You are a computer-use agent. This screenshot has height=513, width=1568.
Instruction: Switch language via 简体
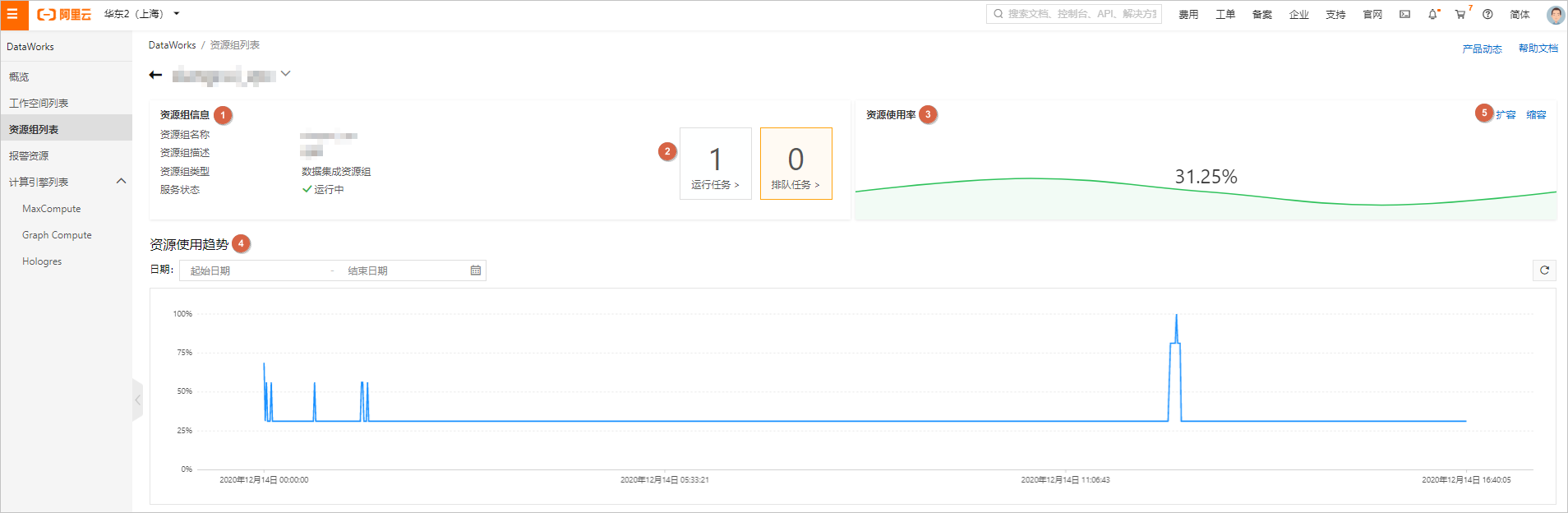(x=1520, y=15)
